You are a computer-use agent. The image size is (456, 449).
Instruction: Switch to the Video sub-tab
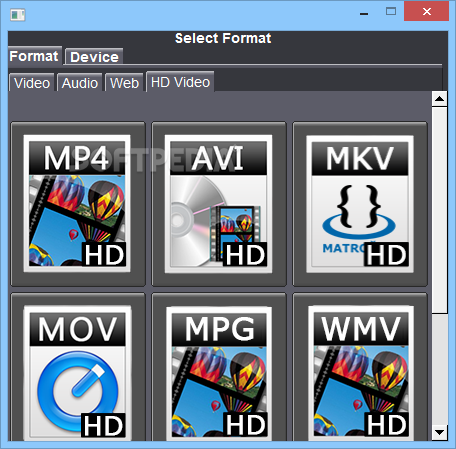point(32,83)
